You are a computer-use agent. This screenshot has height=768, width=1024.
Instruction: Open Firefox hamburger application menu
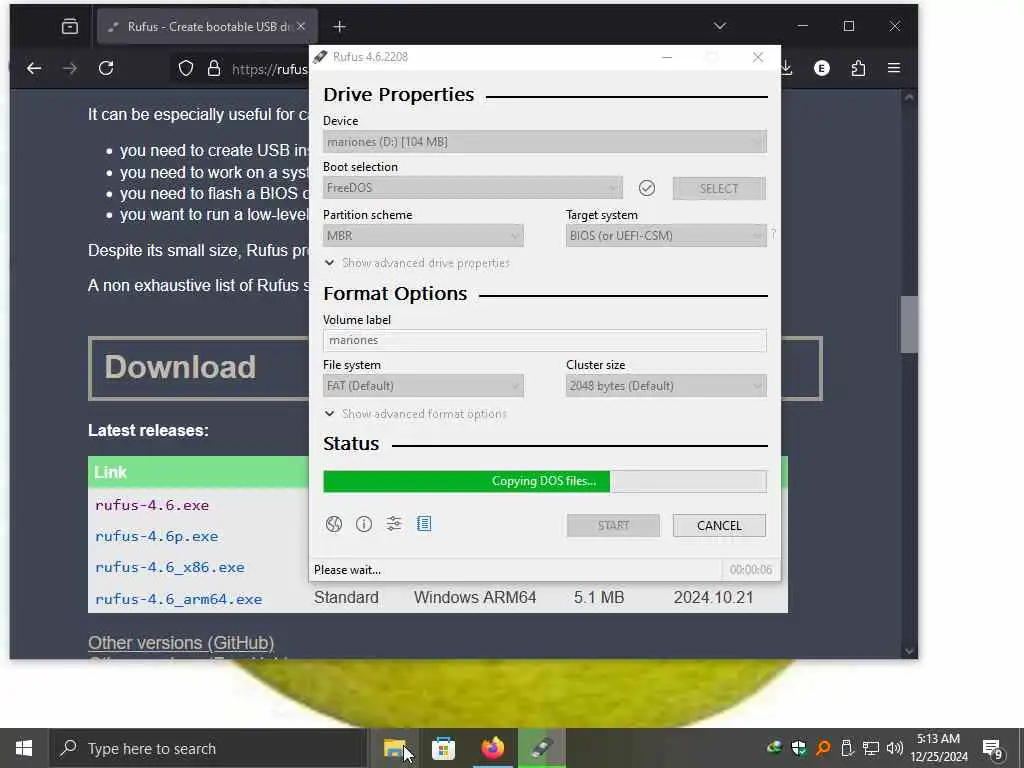pyautogui.click(x=894, y=68)
